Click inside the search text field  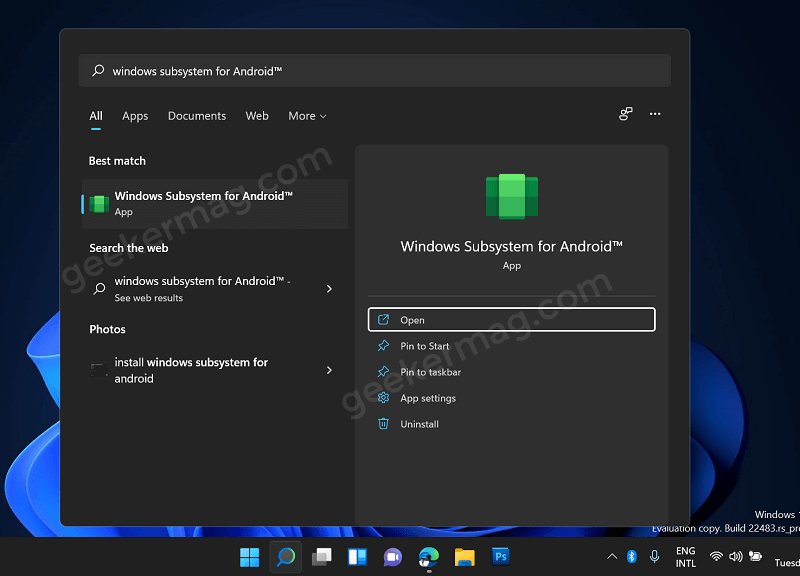(374, 70)
